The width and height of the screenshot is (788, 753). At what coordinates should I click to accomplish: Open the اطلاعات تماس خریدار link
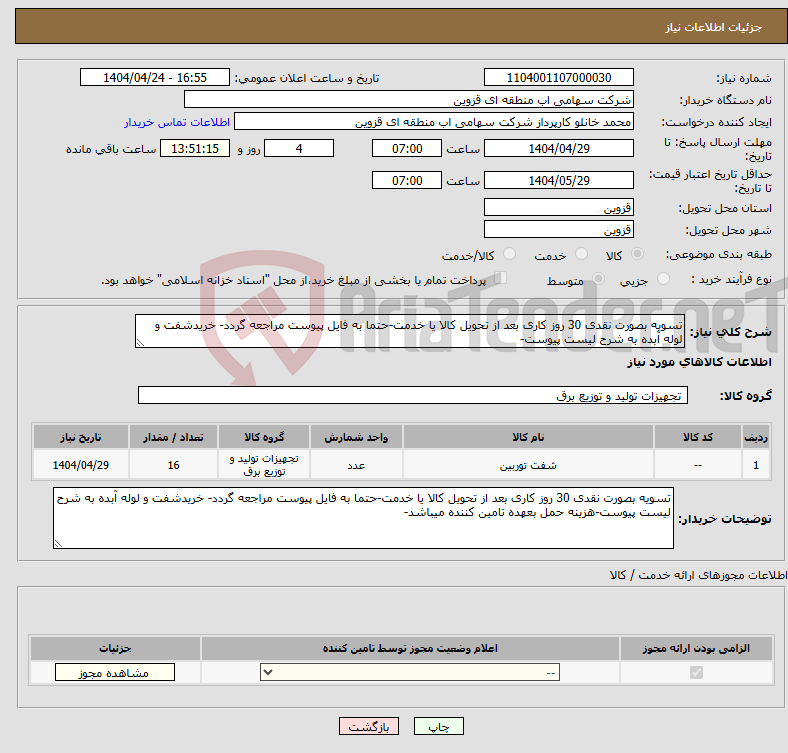pos(177,122)
